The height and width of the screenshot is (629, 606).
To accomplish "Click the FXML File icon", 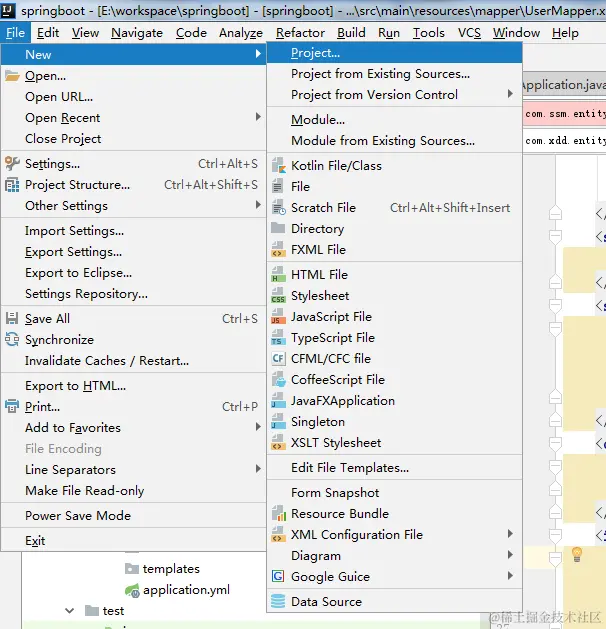I will pos(278,250).
